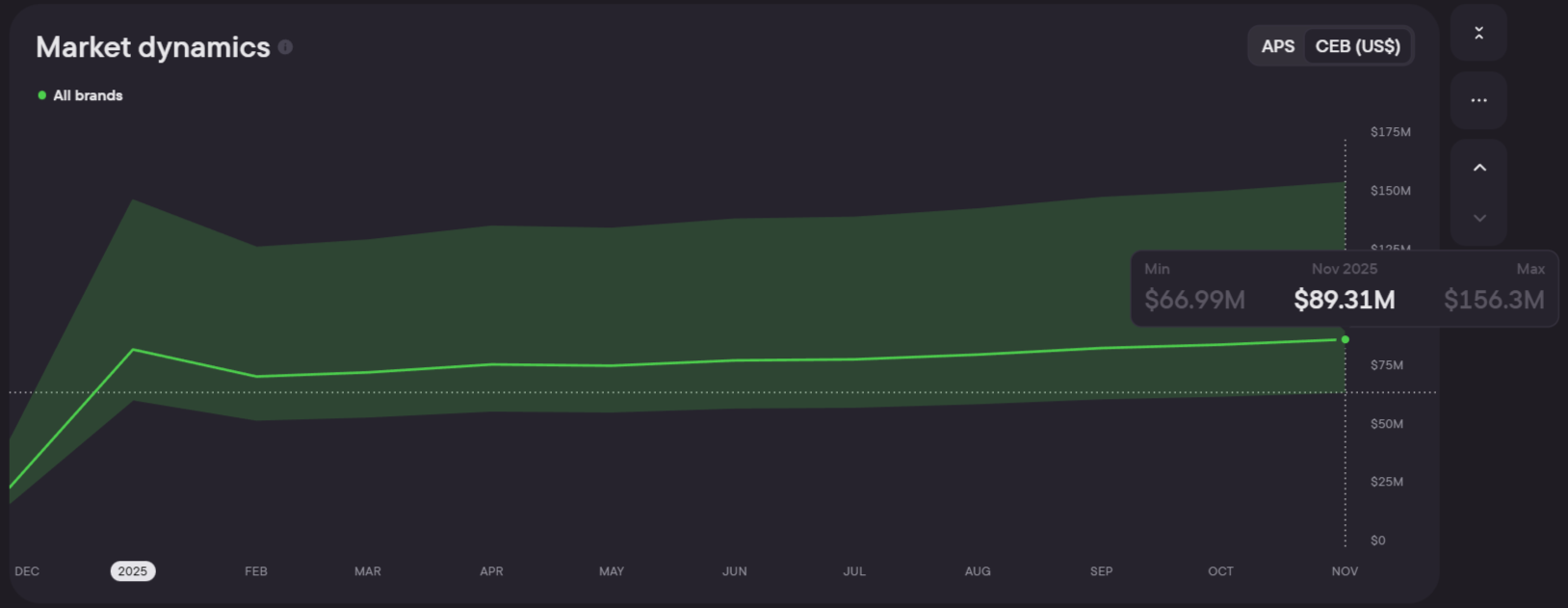Select FEB on the month axis

256,571
